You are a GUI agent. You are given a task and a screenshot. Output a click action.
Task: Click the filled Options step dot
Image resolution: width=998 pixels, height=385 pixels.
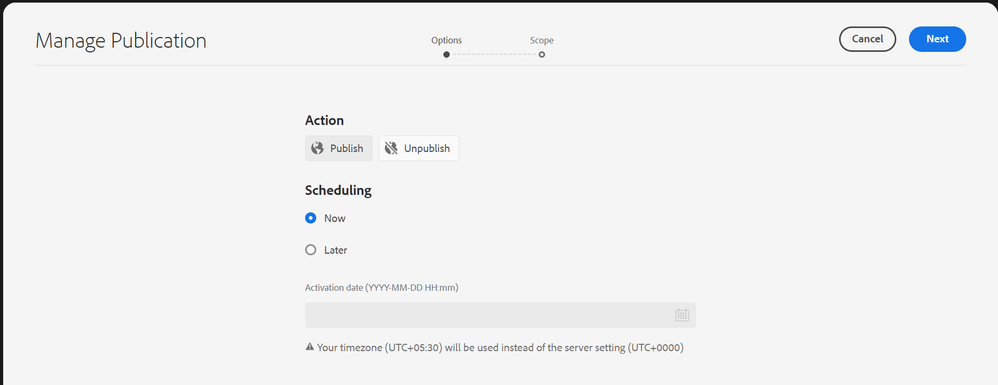click(447, 55)
